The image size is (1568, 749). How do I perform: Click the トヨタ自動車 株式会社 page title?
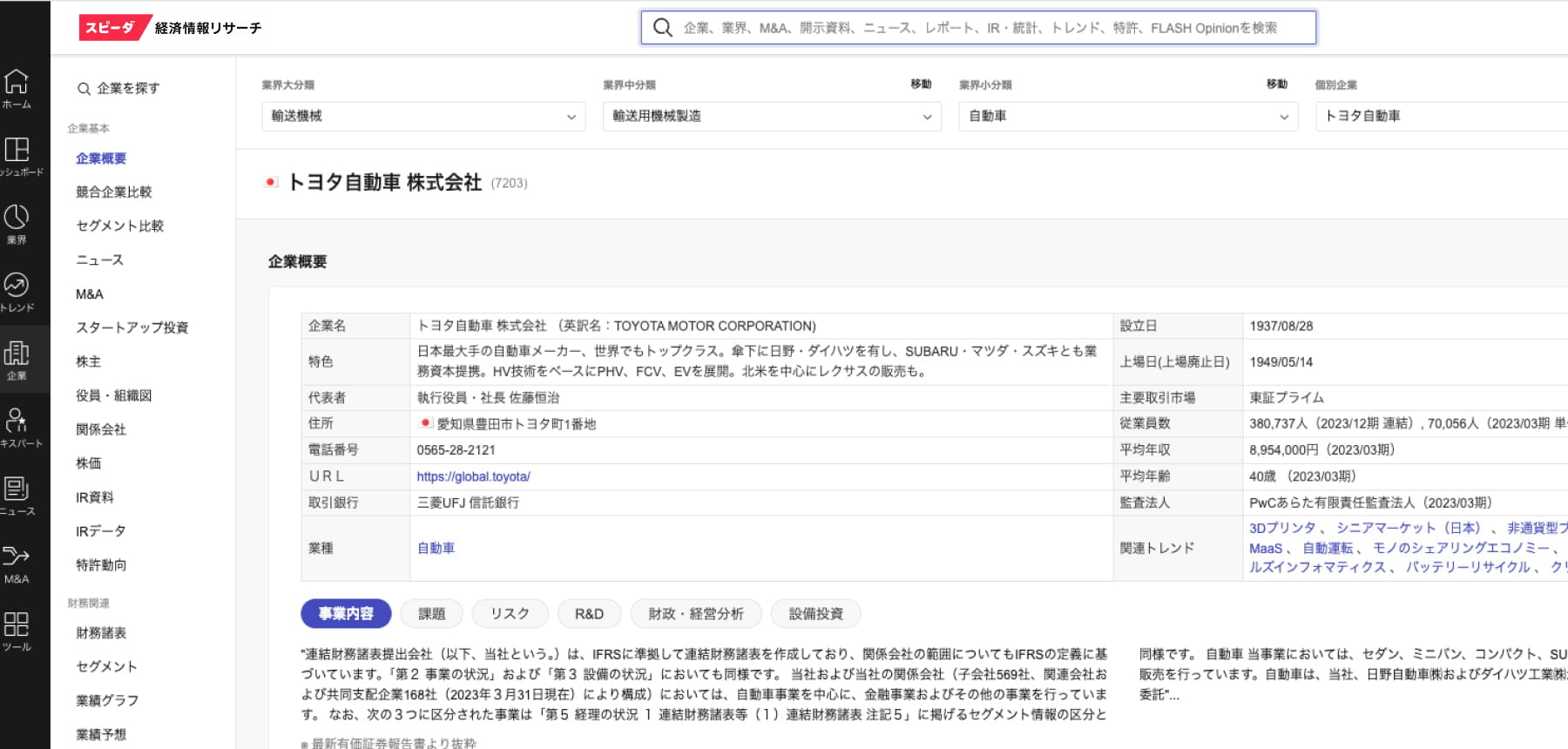click(384, 182)
